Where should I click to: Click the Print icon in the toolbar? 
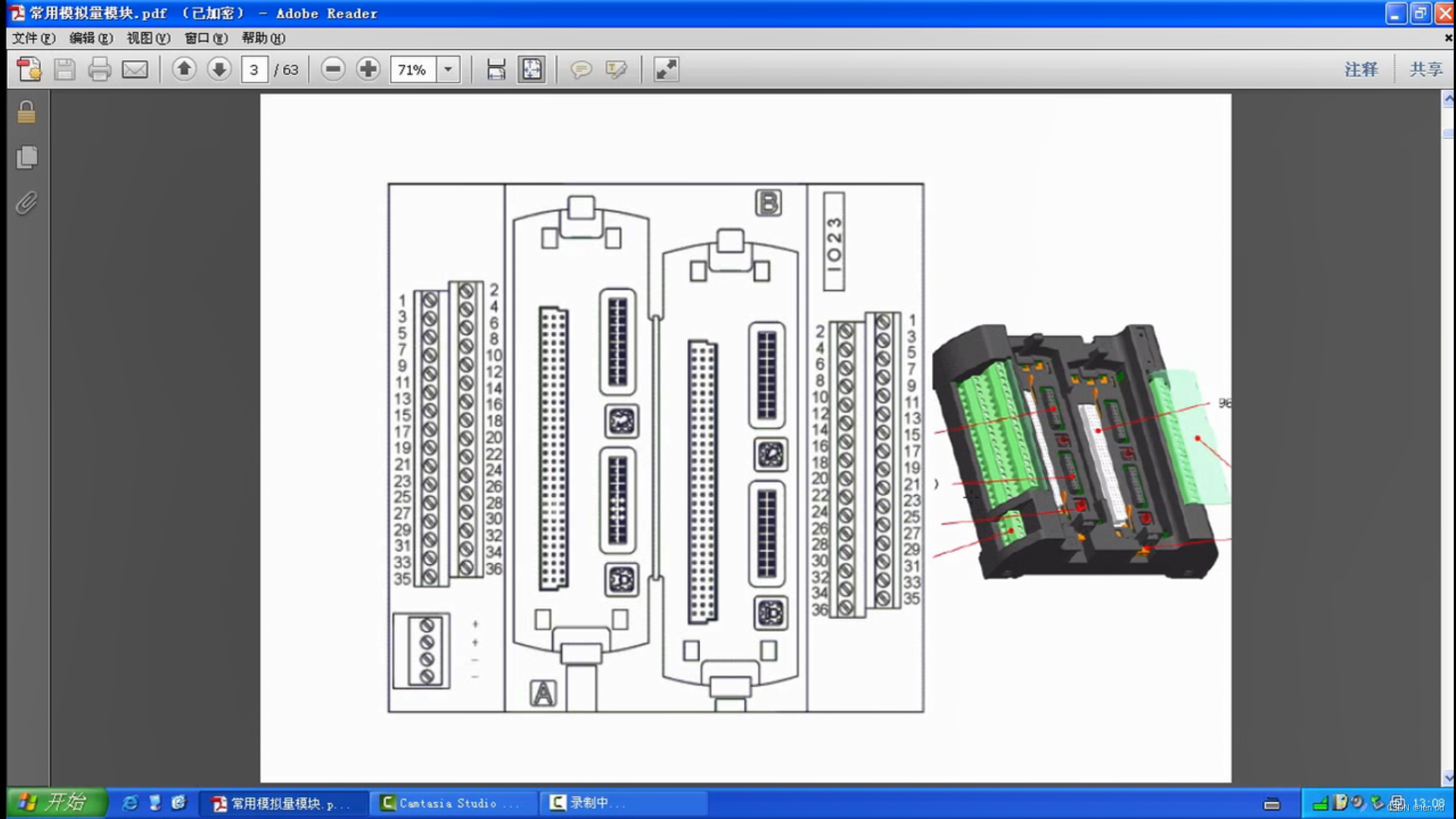(99, 70)
